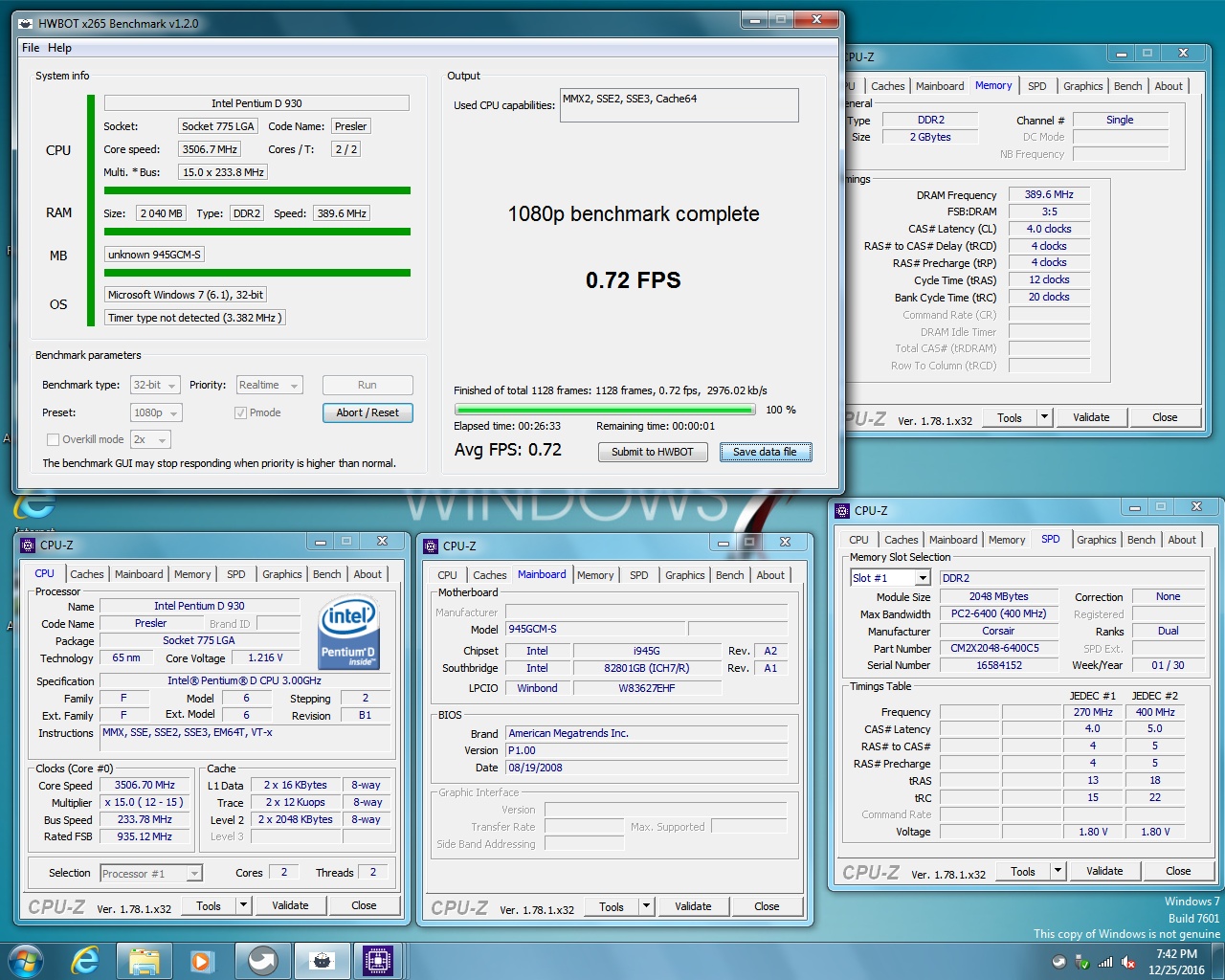This screenshot has width=1225, height=980.
Task: Click the CPU-Z Mainboard window title icon
Action: [x=431, y=546]
